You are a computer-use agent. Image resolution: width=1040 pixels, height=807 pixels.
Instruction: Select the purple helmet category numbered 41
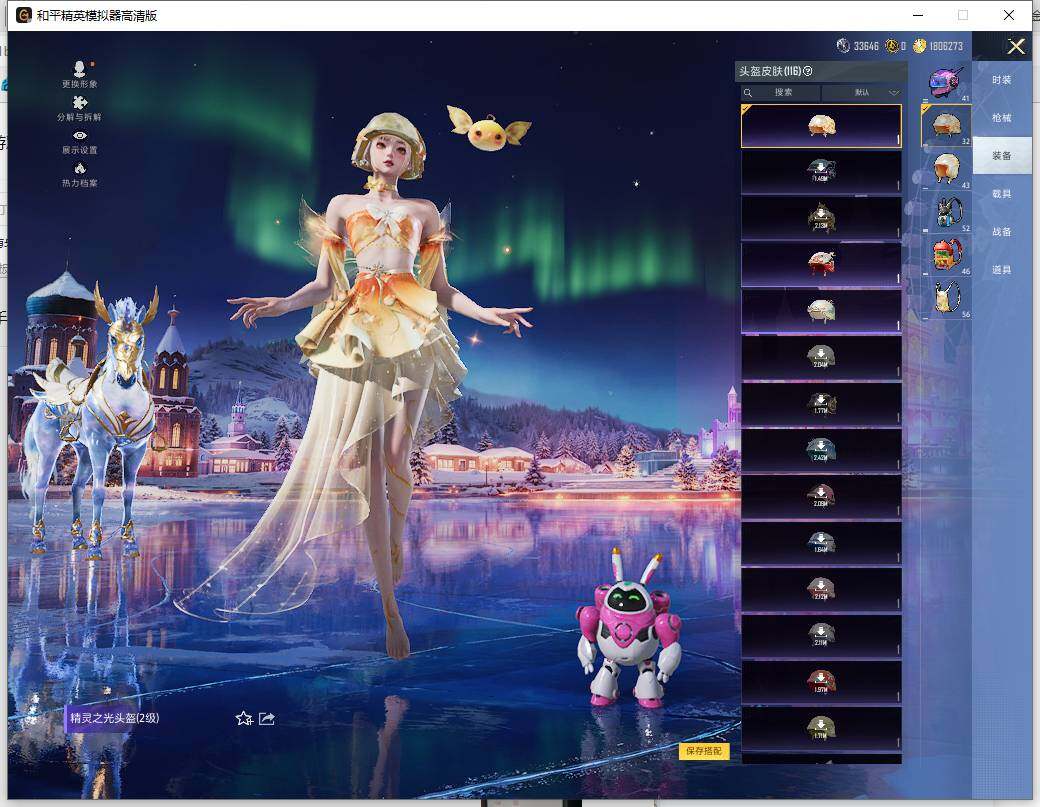pos(946,83)
